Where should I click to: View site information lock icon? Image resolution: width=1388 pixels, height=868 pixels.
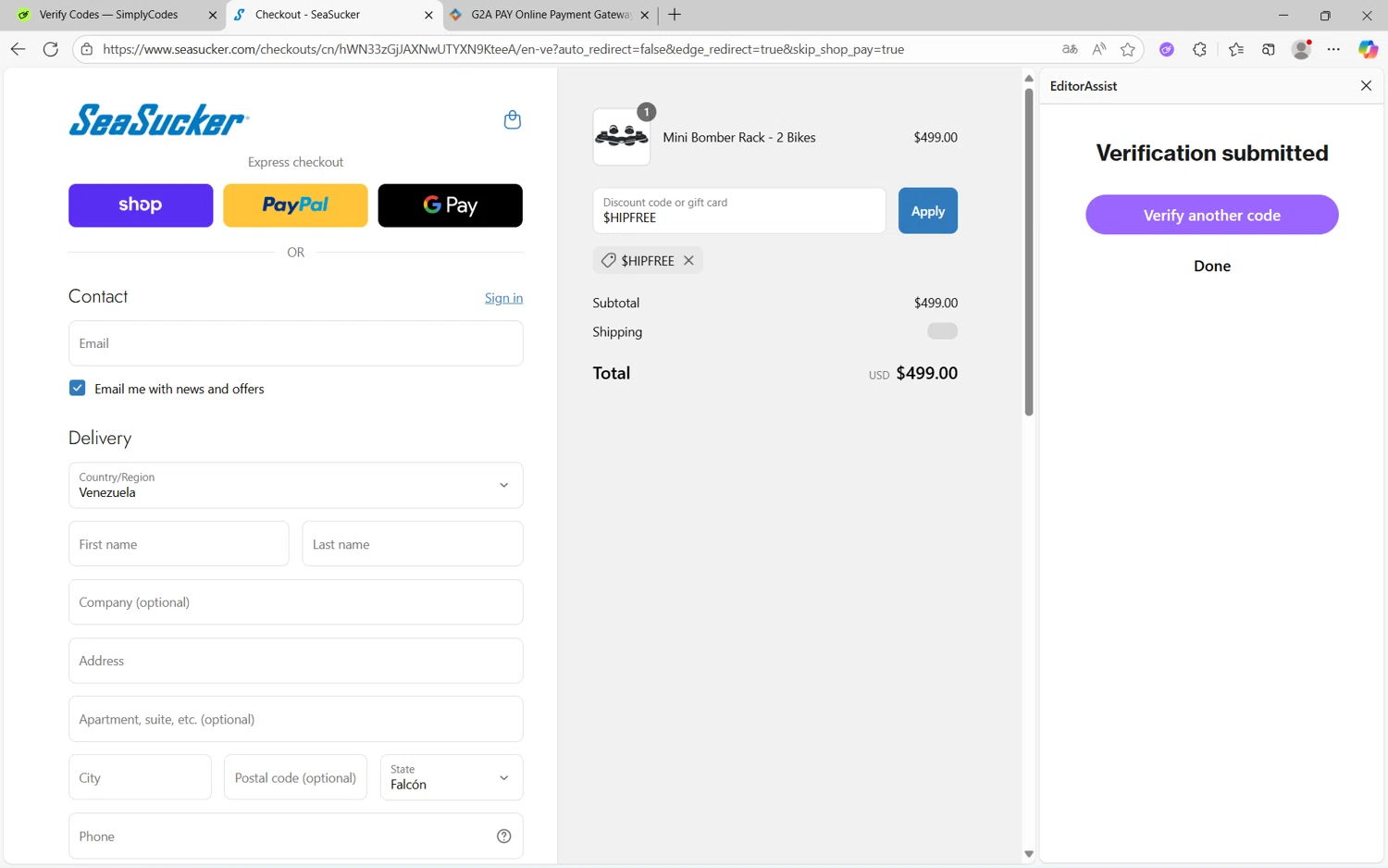coord(87,49)
